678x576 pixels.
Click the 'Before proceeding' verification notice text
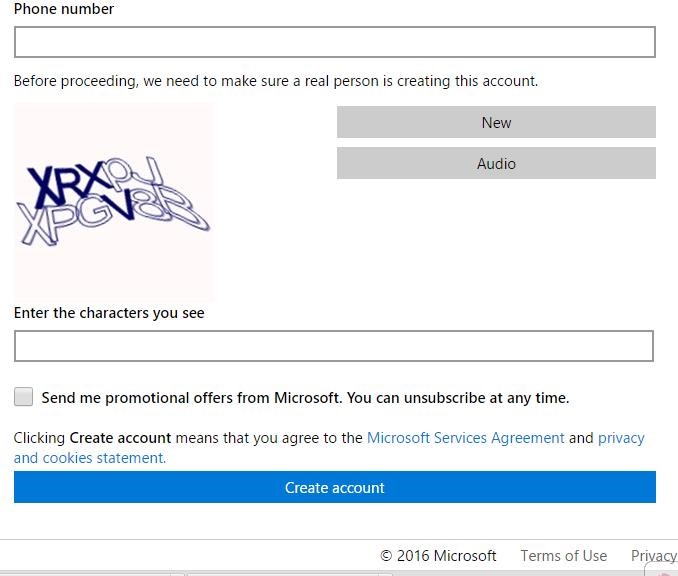[x=276, y=81]
